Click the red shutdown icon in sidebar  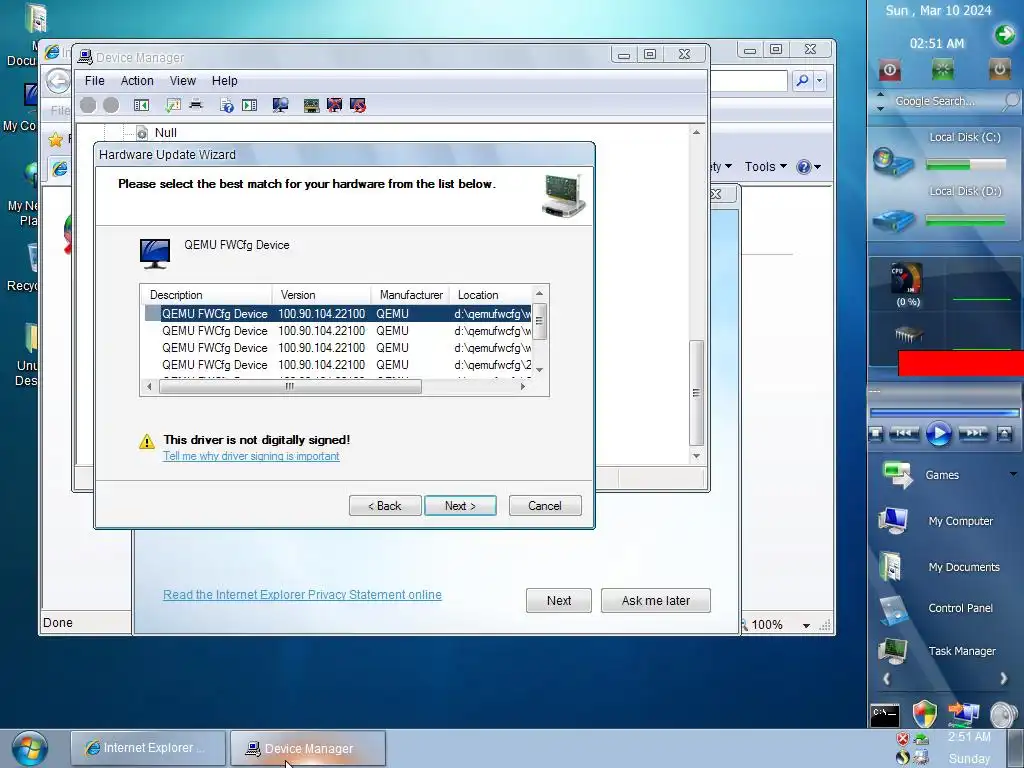pyautogui.click(x=889, y=70)
